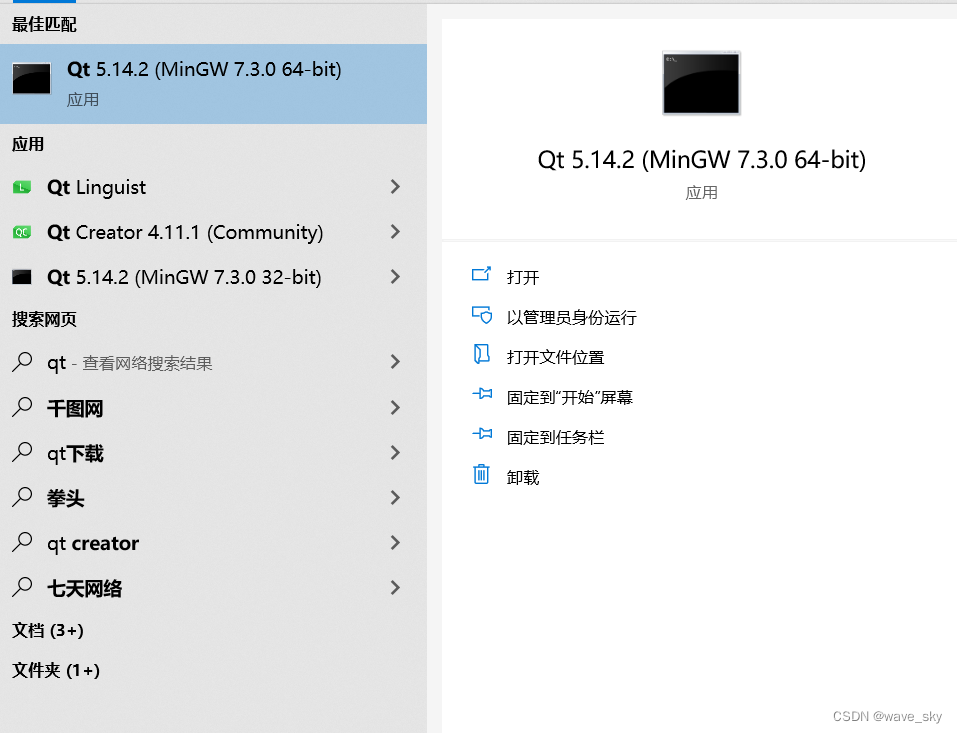The width and height of the screenshot is (957, 733).
Task: Expand the qt creator suggestion chevron
Action: [395, 543]
